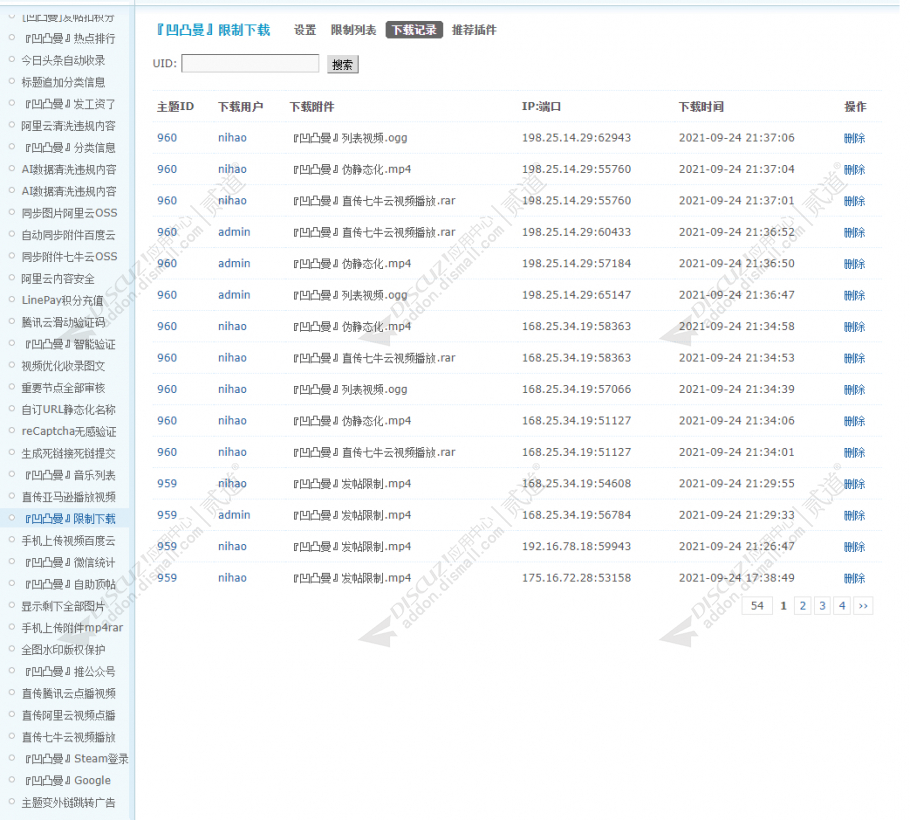Open topic 960 in 21:37:06 row
The image size is (910, 820).
[167, 138]
